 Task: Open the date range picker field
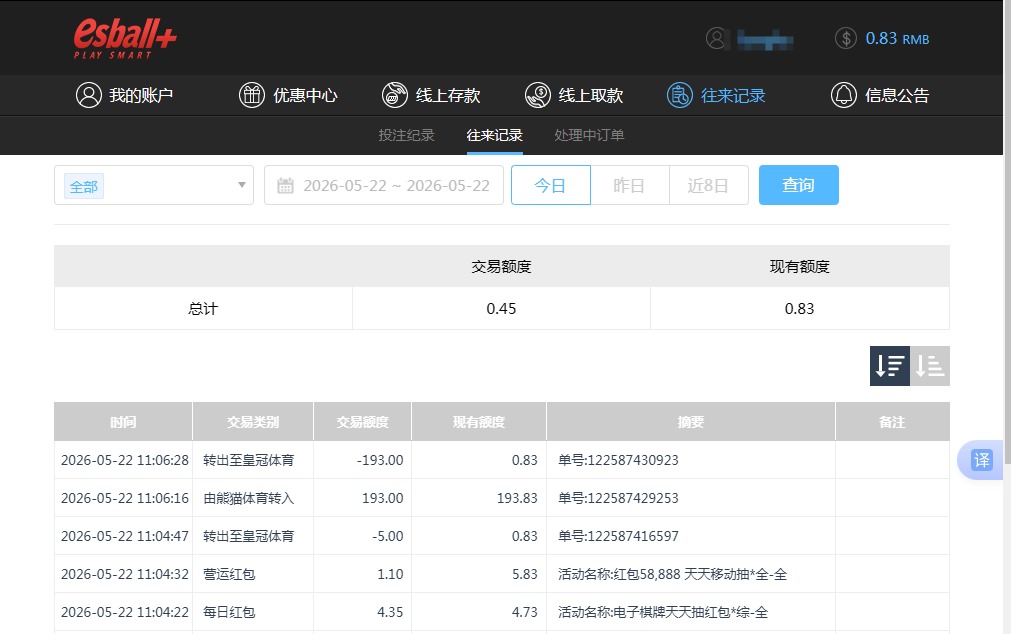point(384,185)
